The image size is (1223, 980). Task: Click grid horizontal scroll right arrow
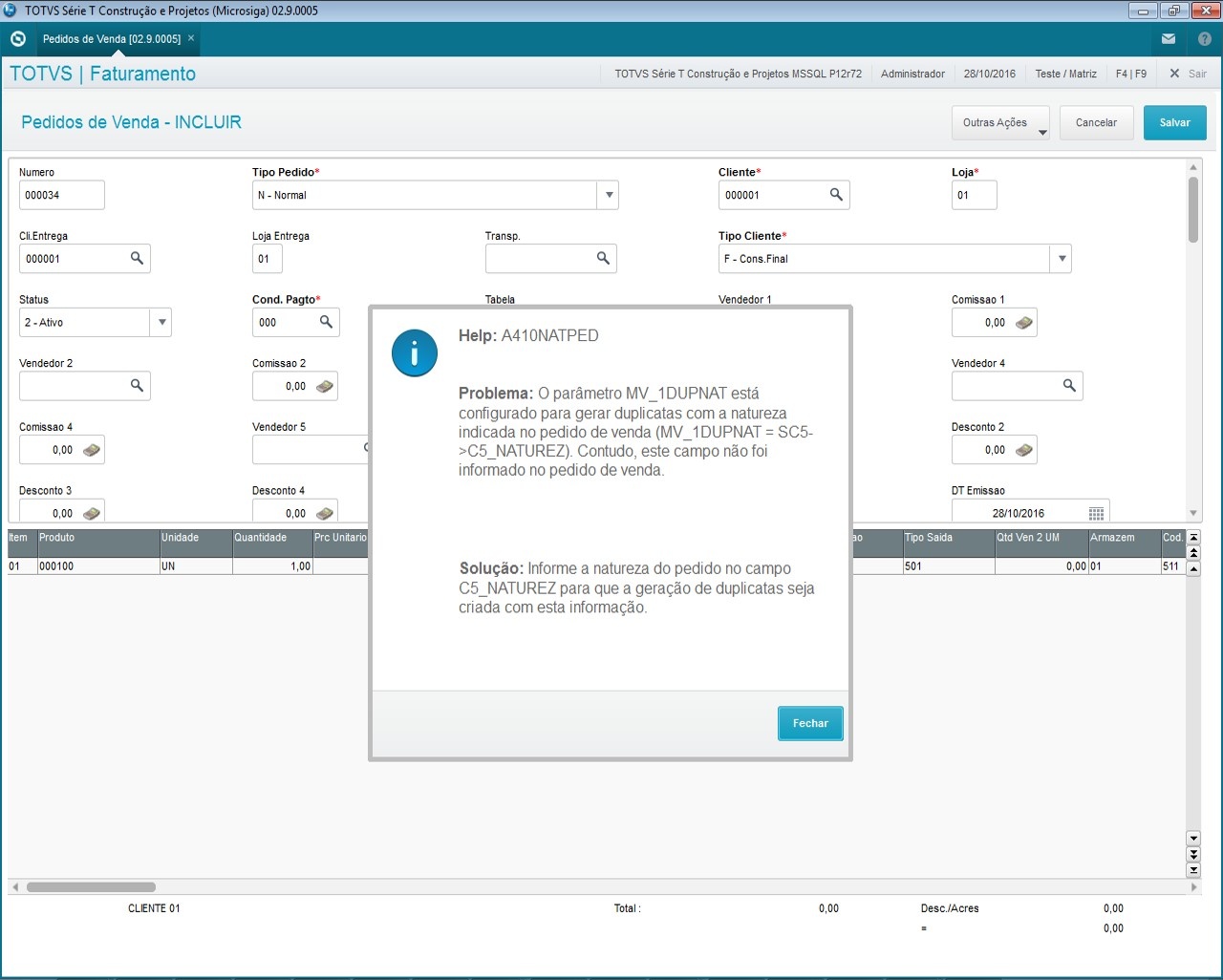point(1193,887)
